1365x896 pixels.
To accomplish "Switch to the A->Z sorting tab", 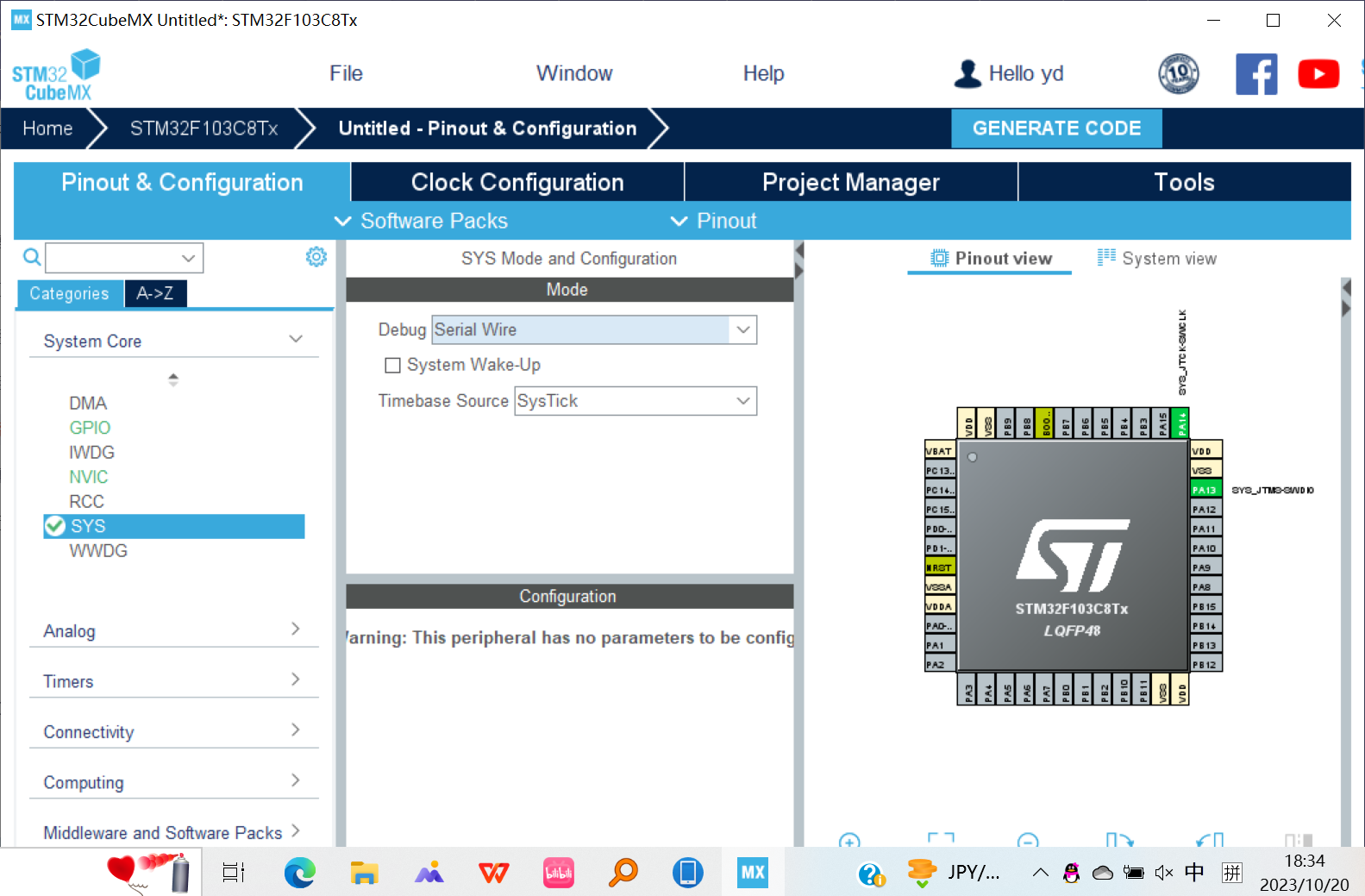I will 155,293.
